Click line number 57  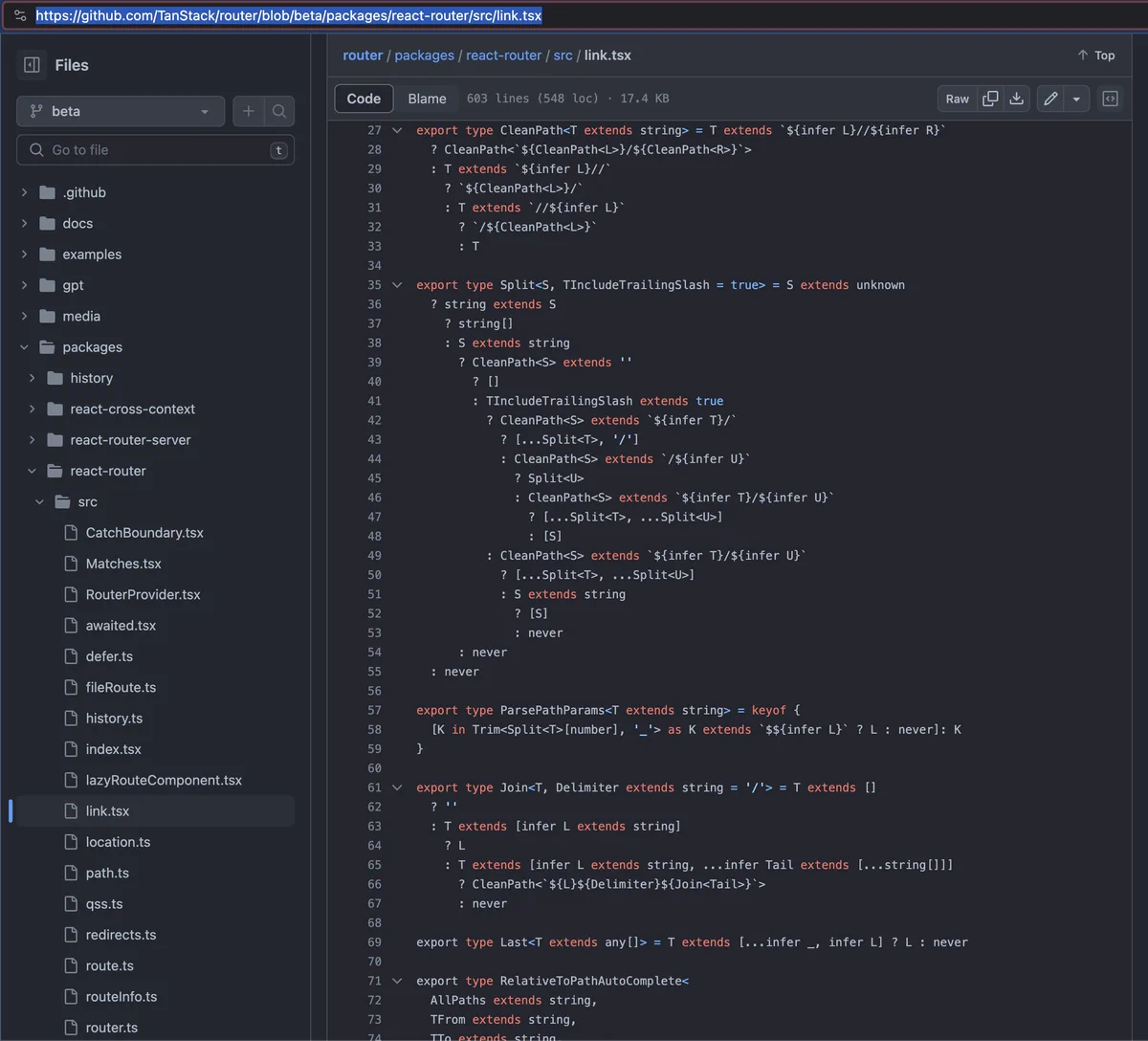374,710
